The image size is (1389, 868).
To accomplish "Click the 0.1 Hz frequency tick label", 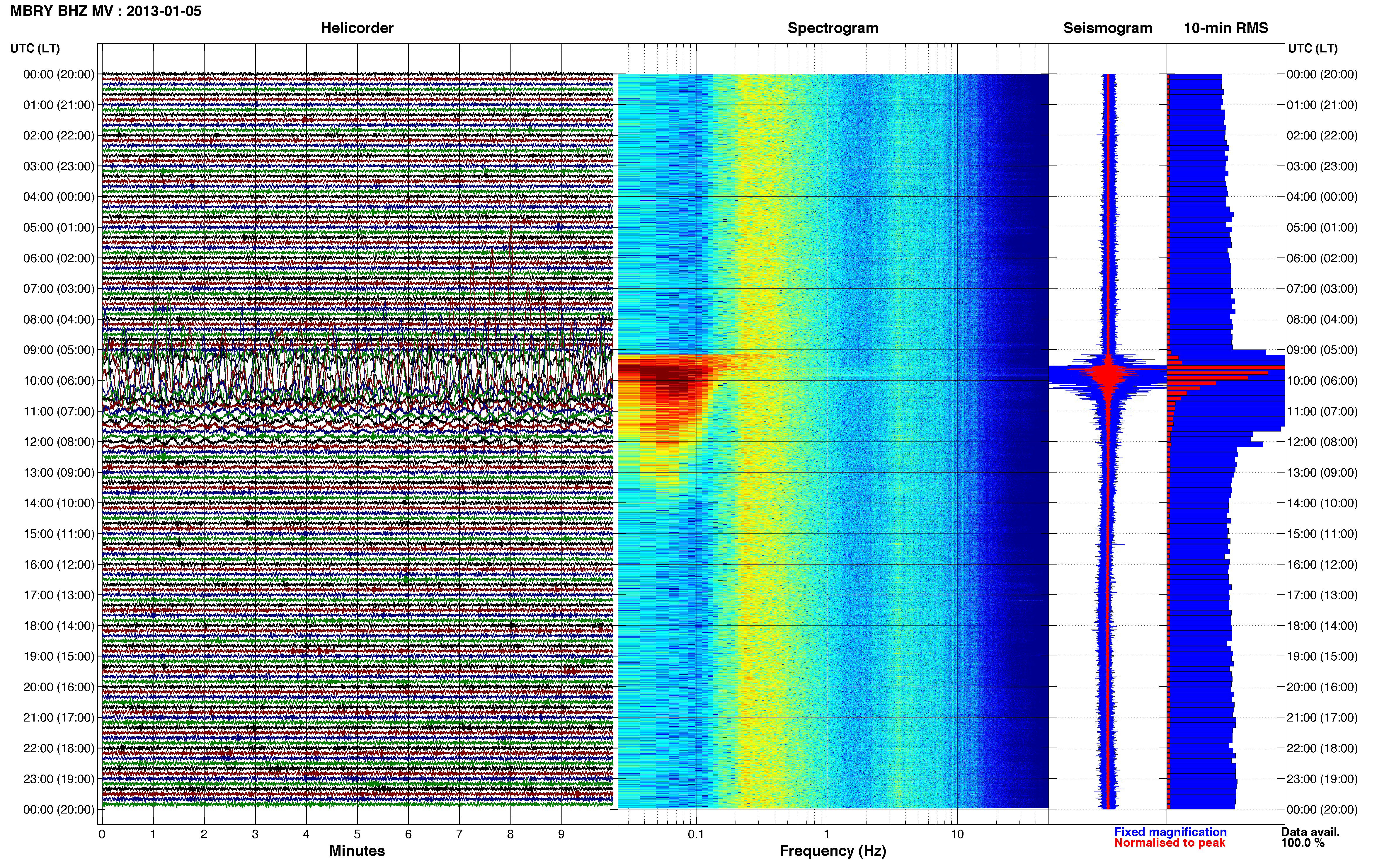I will pos(696,834).
